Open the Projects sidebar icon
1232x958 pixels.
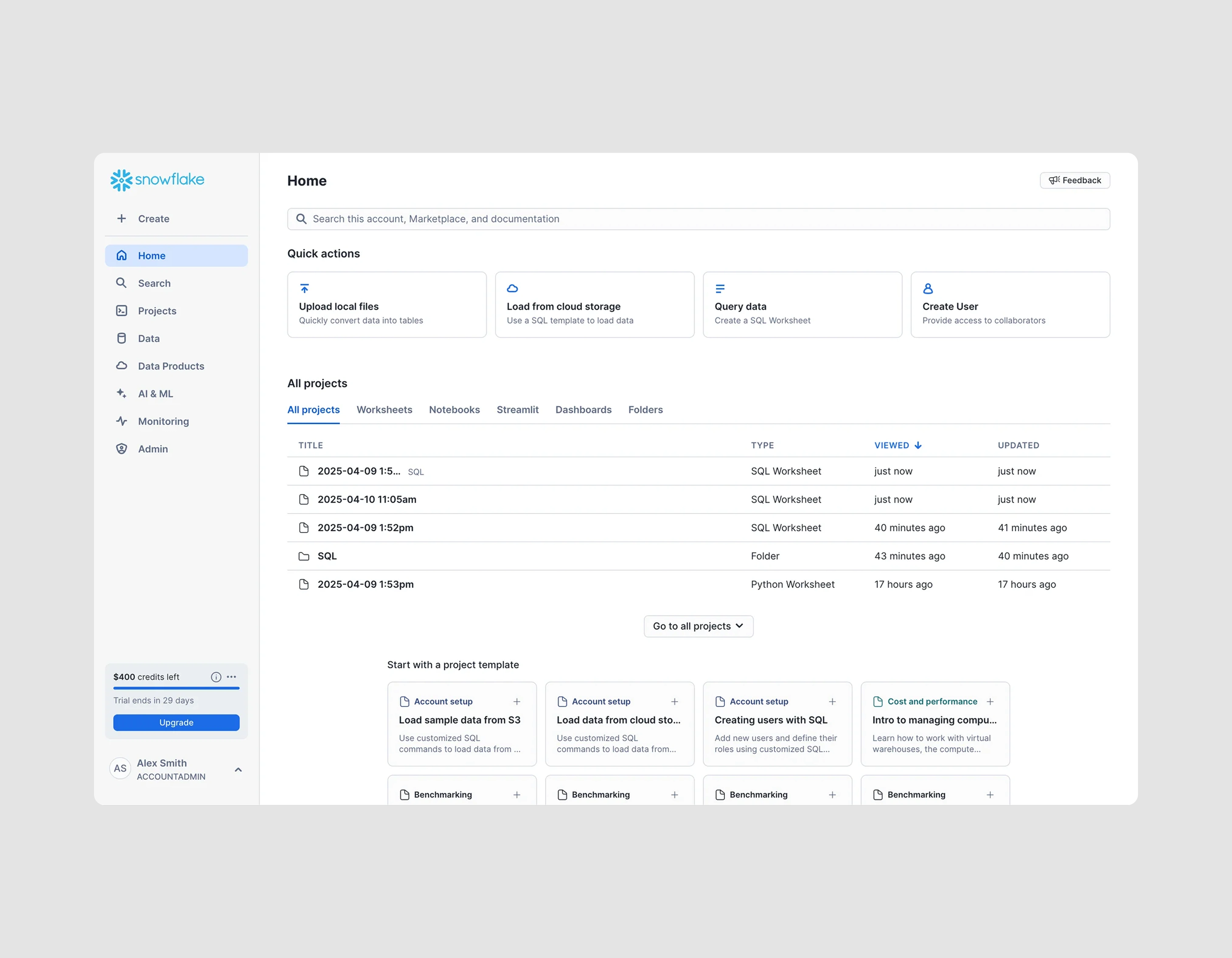tap(121, 311)
